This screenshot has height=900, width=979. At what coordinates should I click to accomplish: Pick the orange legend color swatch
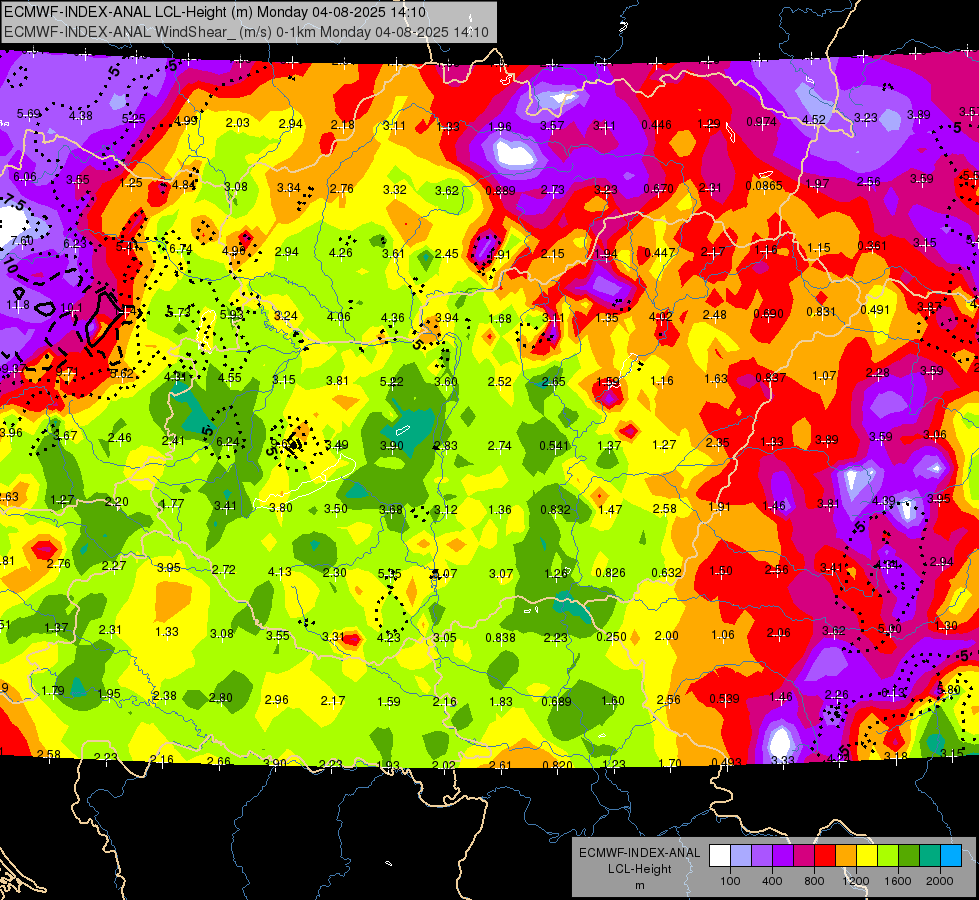click(x=845, y=856)
